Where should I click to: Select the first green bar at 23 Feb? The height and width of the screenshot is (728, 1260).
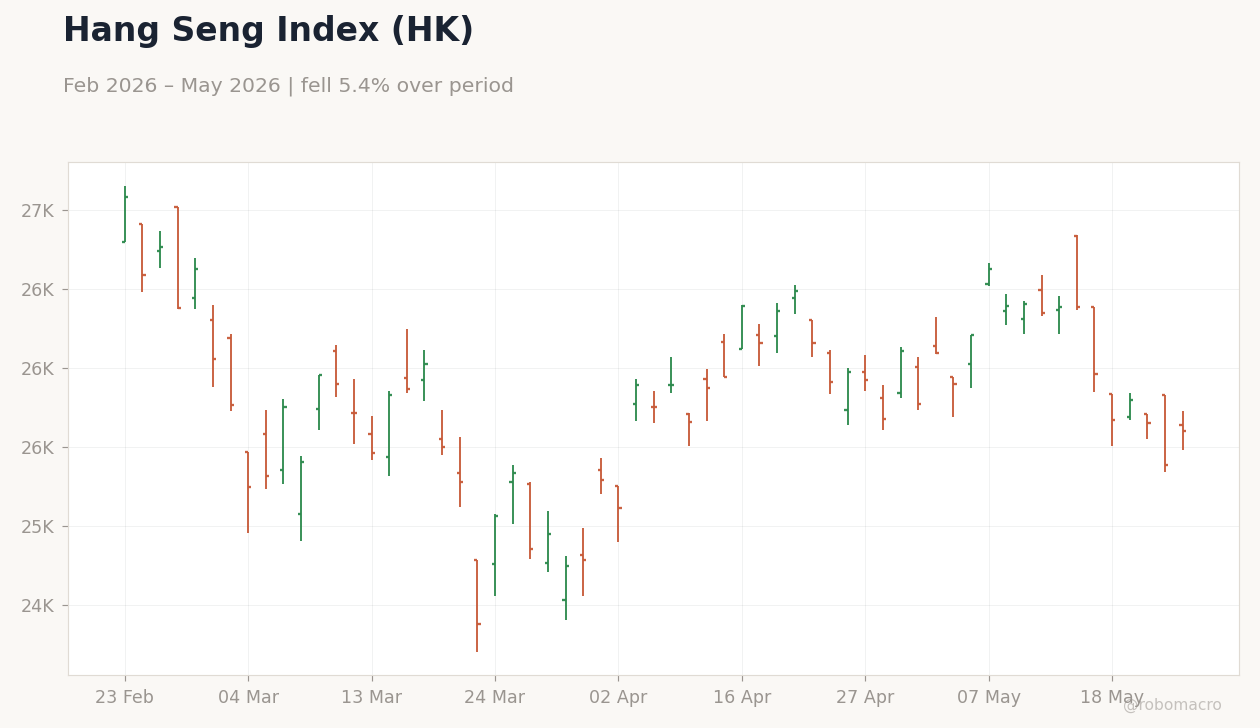coord(125,214)
